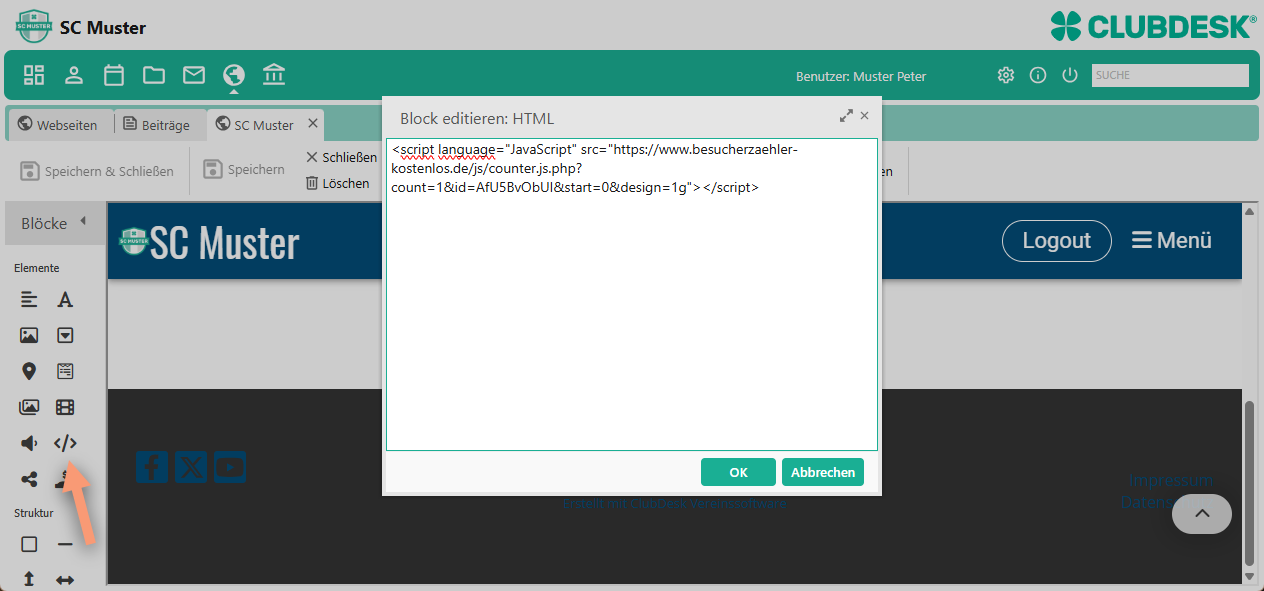1264x591 pixels.
Task: Switch to the Webseiten tab
Action: 58,125
